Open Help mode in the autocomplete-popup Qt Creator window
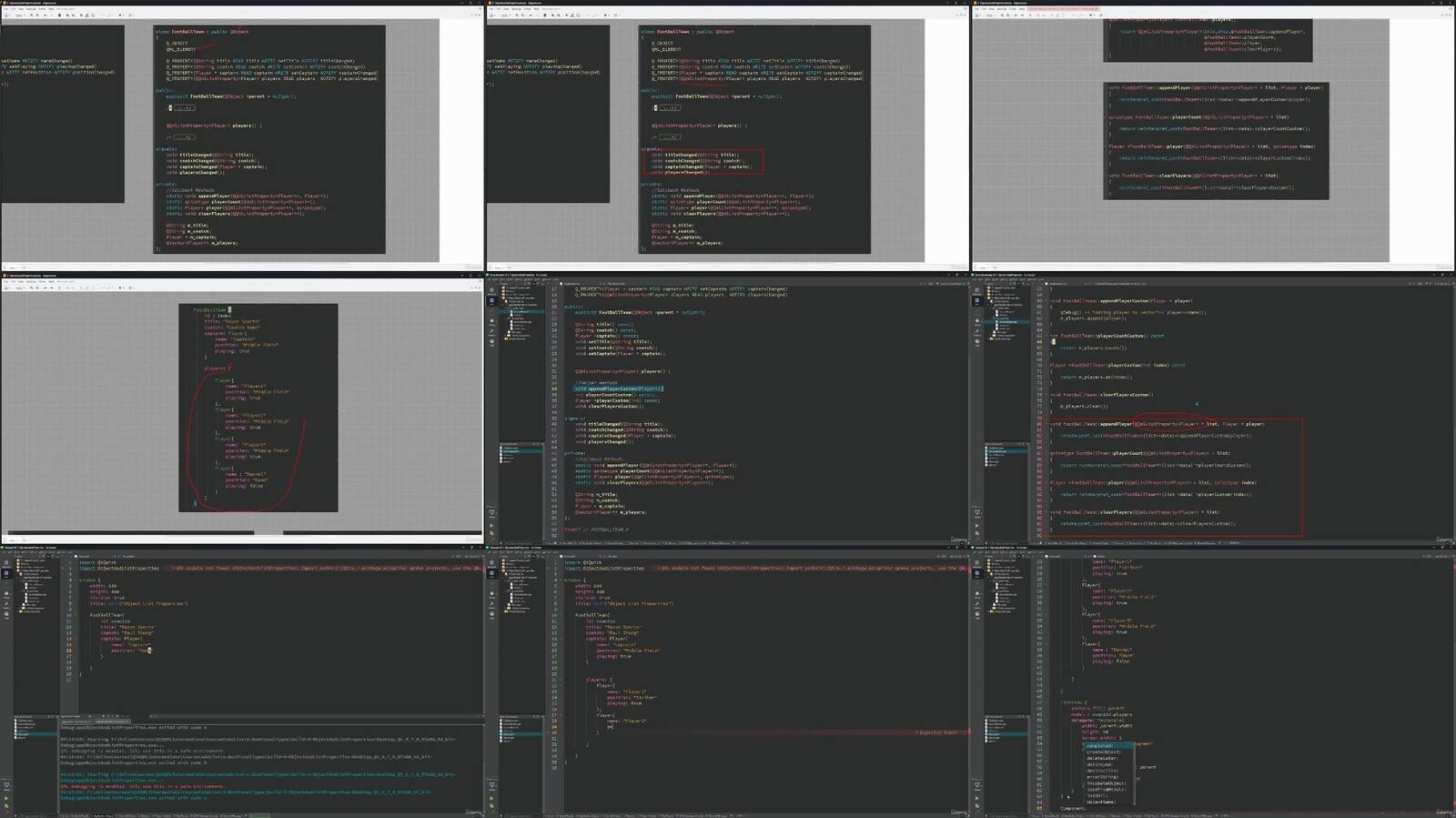 976,614
